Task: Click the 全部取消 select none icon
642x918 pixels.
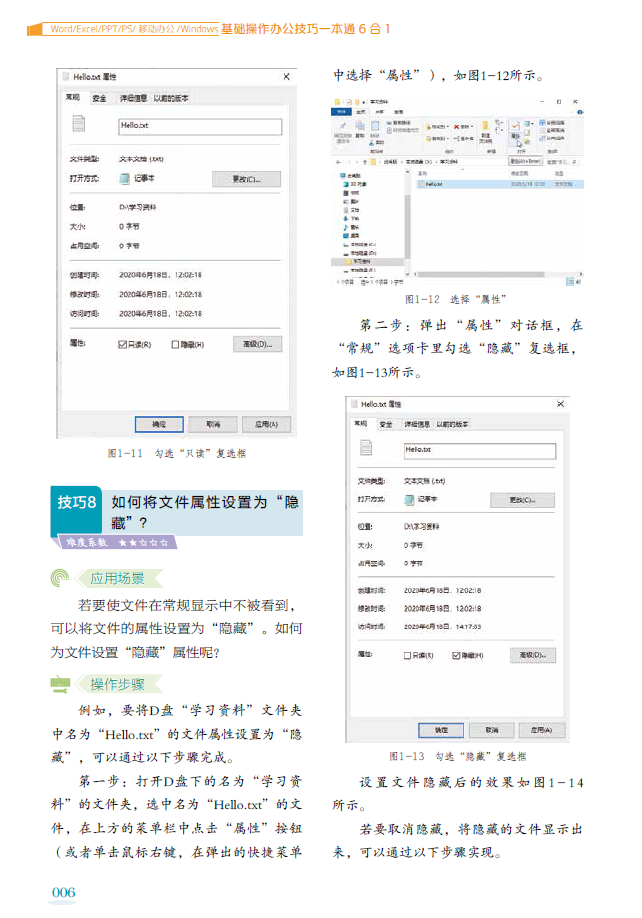Action: [x=542, y=131]
